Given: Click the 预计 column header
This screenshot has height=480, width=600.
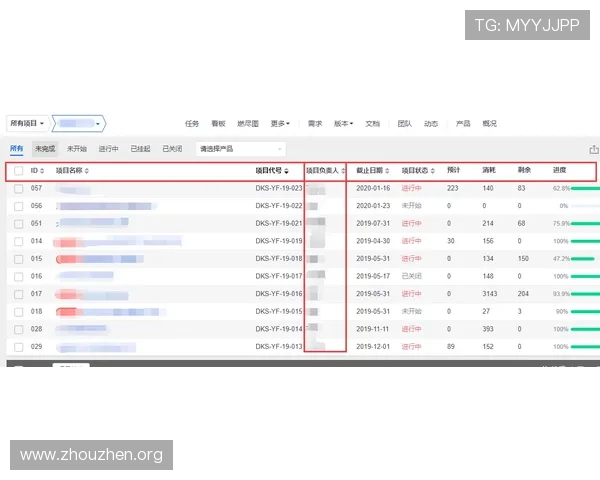Looking at the screenshot, I should (453, 170).
